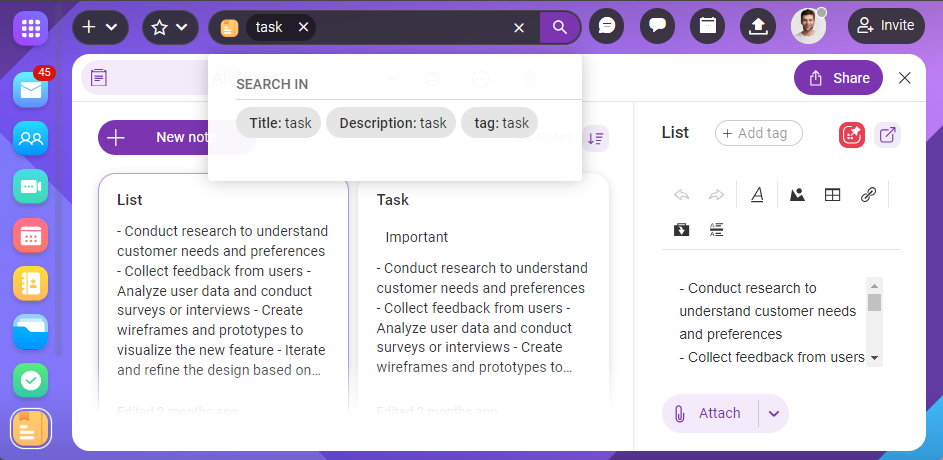Open text formatting options
This screenshot has width=943, height=460.
tap(757, 195)
